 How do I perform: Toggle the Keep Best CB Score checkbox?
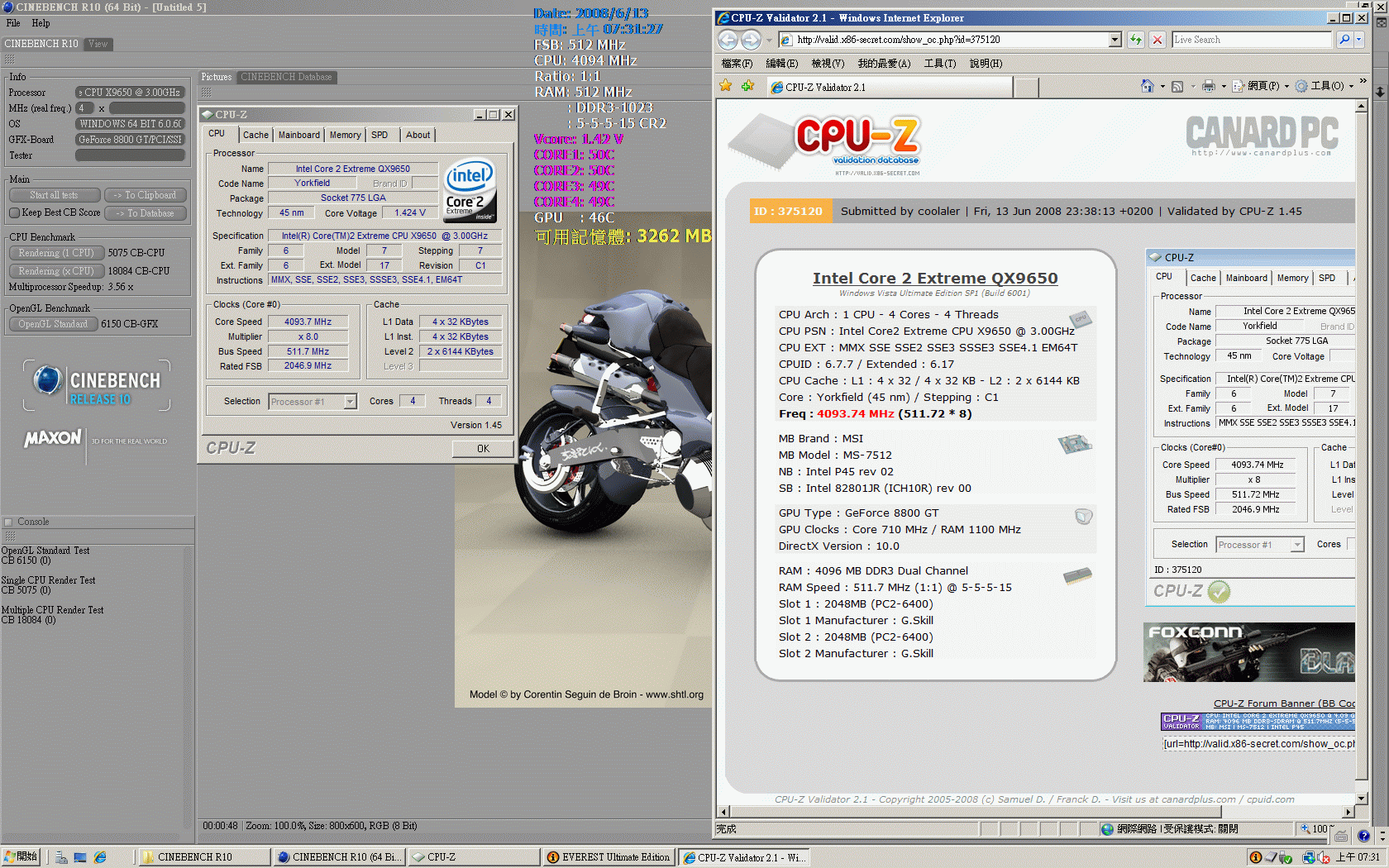[x=14, y=212]
